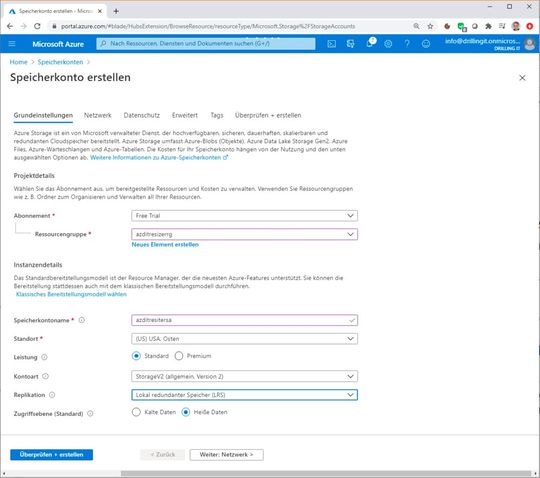
Task: Open the Kontoart dropdown showing StorageV2
Action: coord(245,376)
